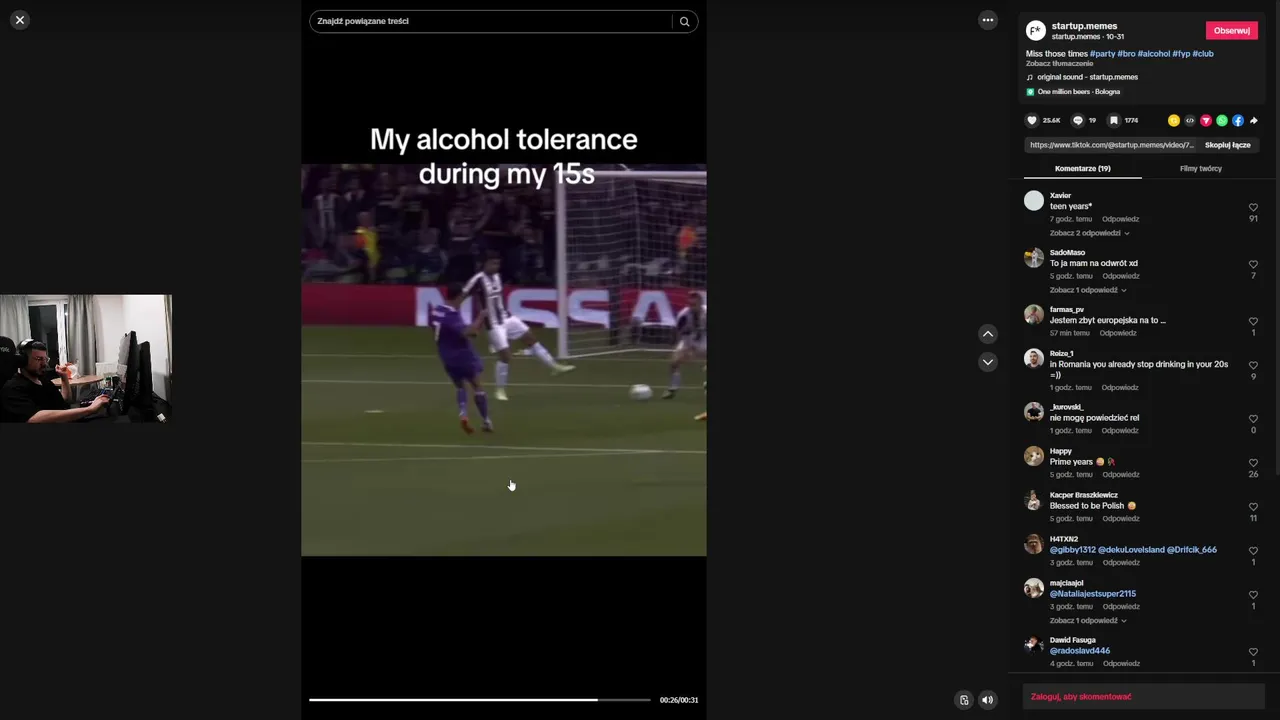Open H4TXN2's profile avatar
The width and height of the screenshot is (1280, 720).
1034,544
